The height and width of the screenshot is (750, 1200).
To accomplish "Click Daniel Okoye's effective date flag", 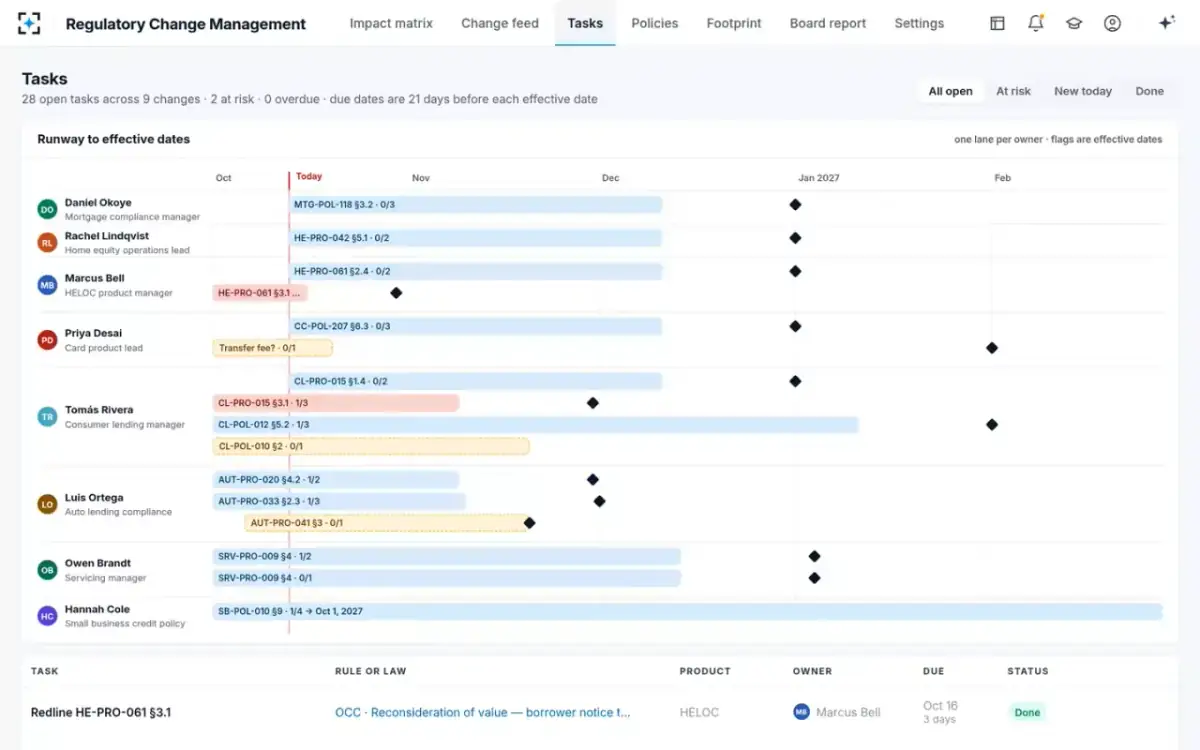I will (x=795, y=204).
